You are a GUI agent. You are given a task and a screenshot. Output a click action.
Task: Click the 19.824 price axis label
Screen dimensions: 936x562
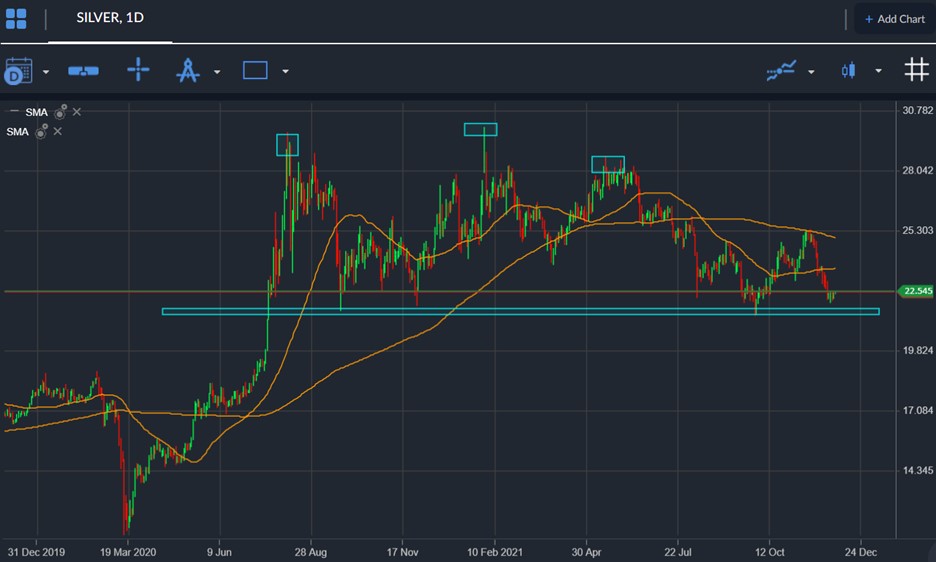tap(917, 351)
